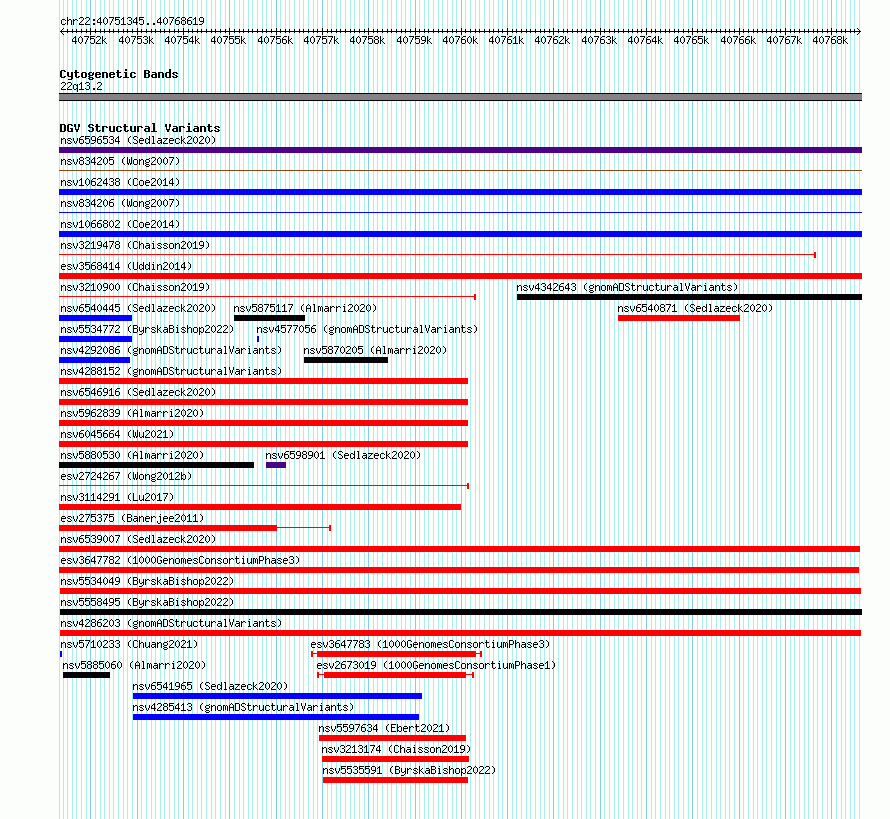Click the blue nsv6541965 variant bar
Viewport: 890px width, 819px height.
[x=277, y=696]
